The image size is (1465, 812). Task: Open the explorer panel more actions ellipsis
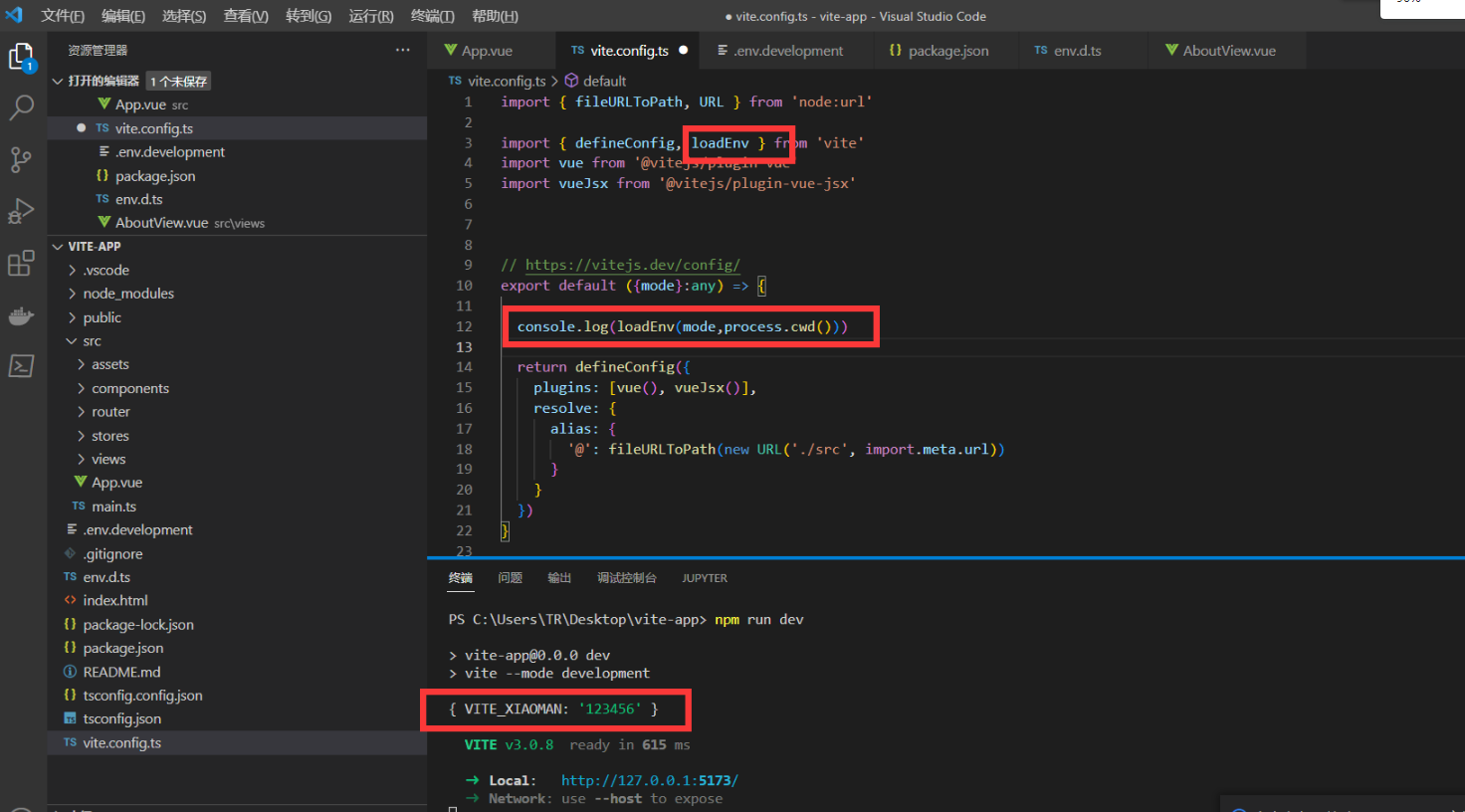click(402, 50)
